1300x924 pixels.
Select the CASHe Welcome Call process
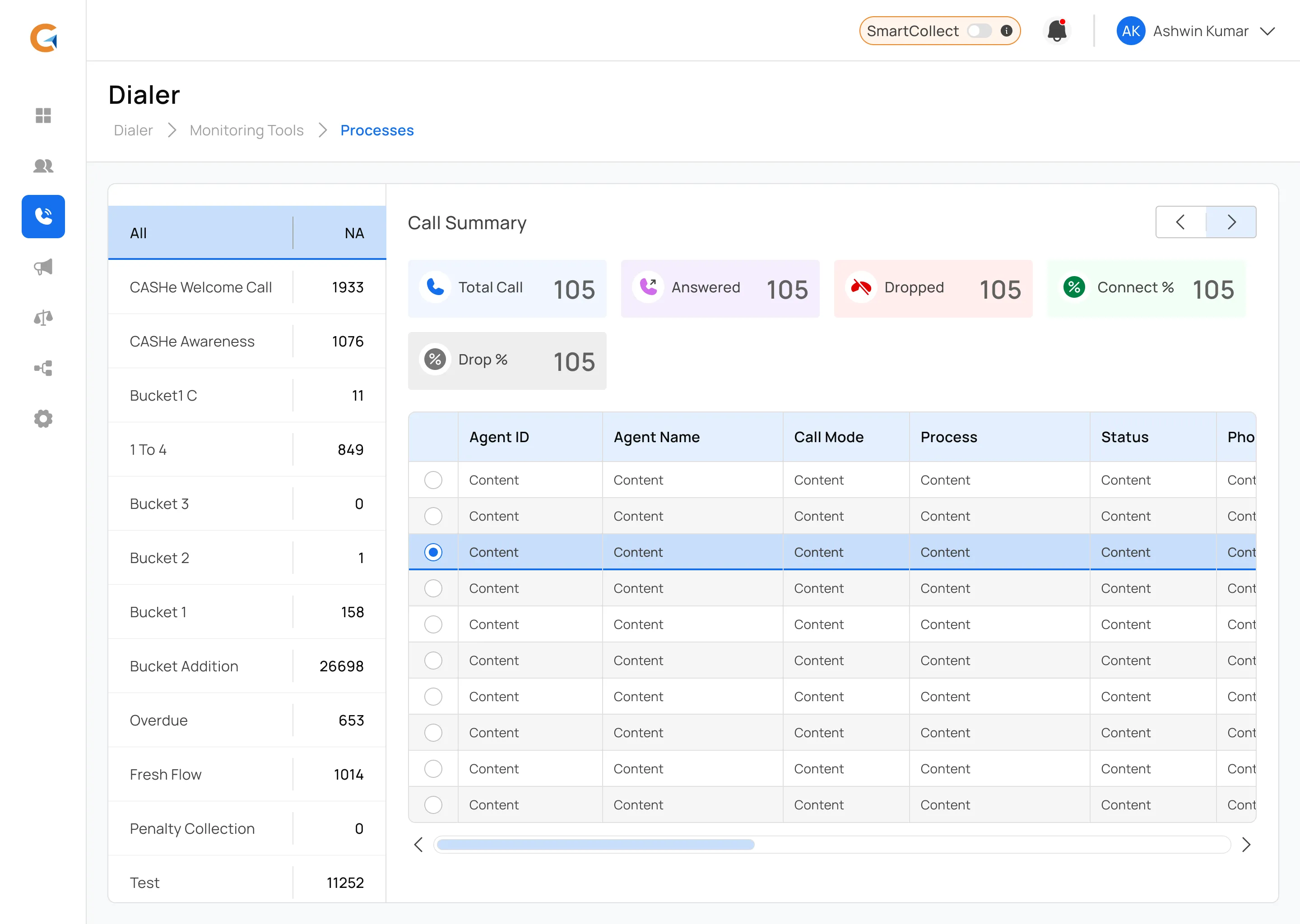pyautogui.click(x=200, y=287)
